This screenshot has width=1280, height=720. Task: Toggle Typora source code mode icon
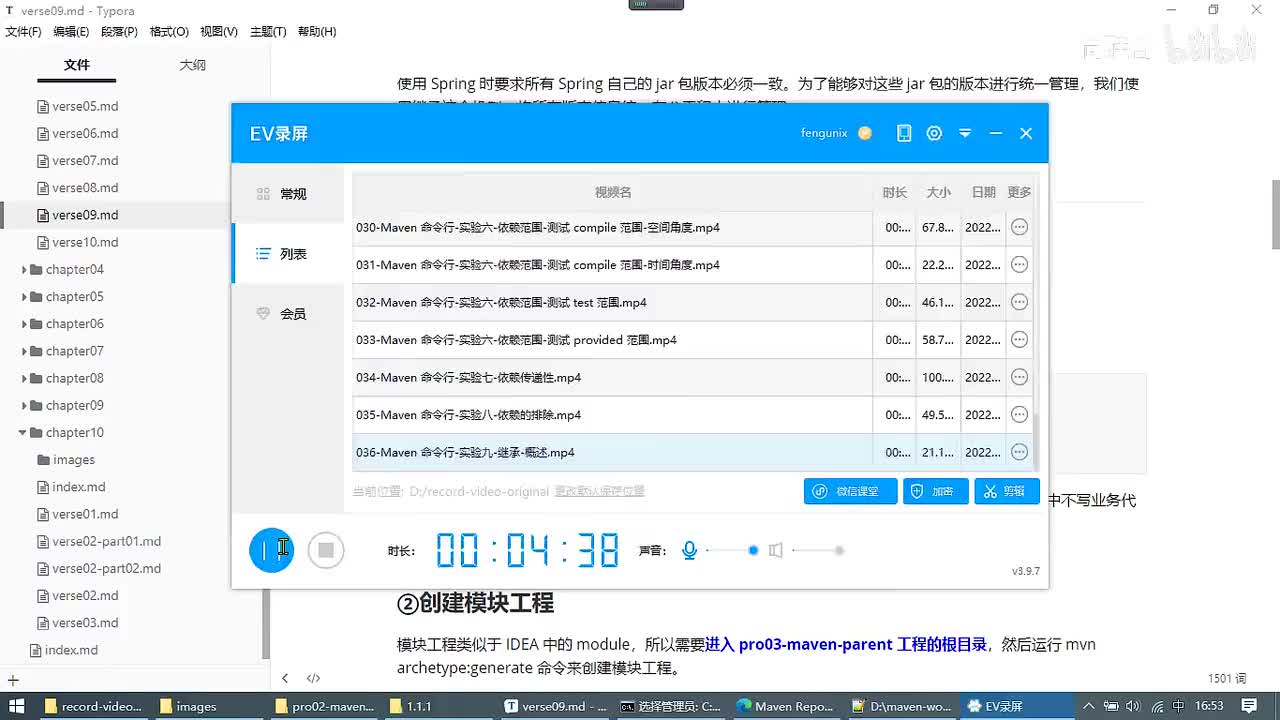[313, 678]
